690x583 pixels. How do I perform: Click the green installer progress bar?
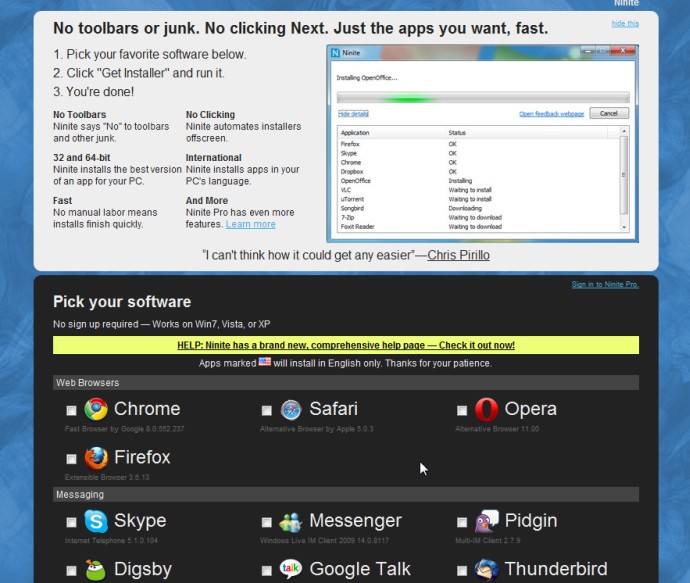click(x=483, y=98)
